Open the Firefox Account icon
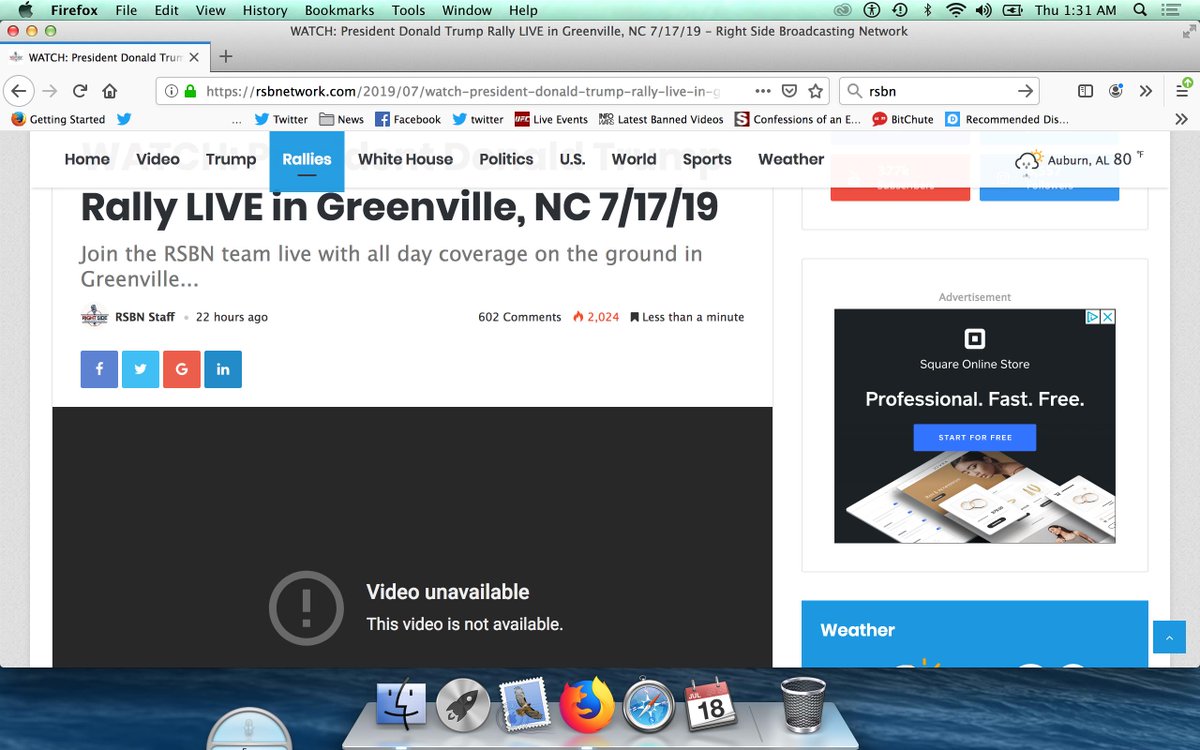1200x750 pixels. (x=1116, y=91)
